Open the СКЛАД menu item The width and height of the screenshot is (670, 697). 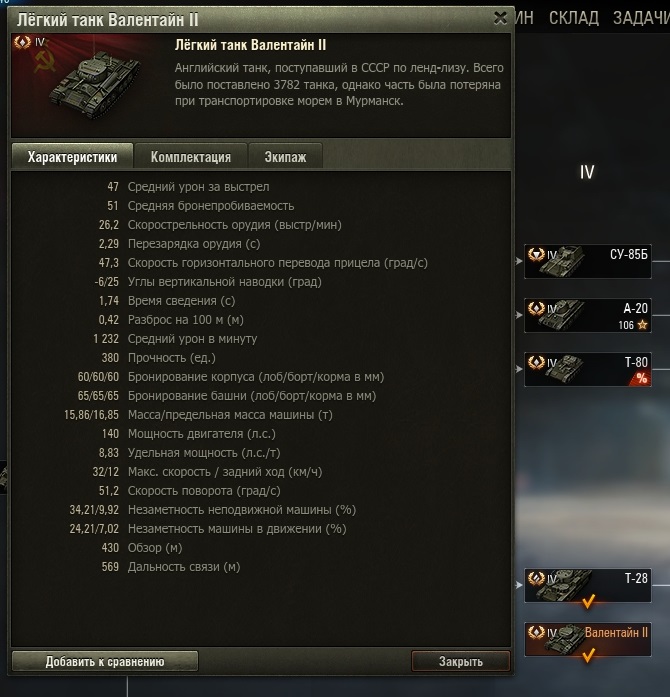(x=574, y=18)
